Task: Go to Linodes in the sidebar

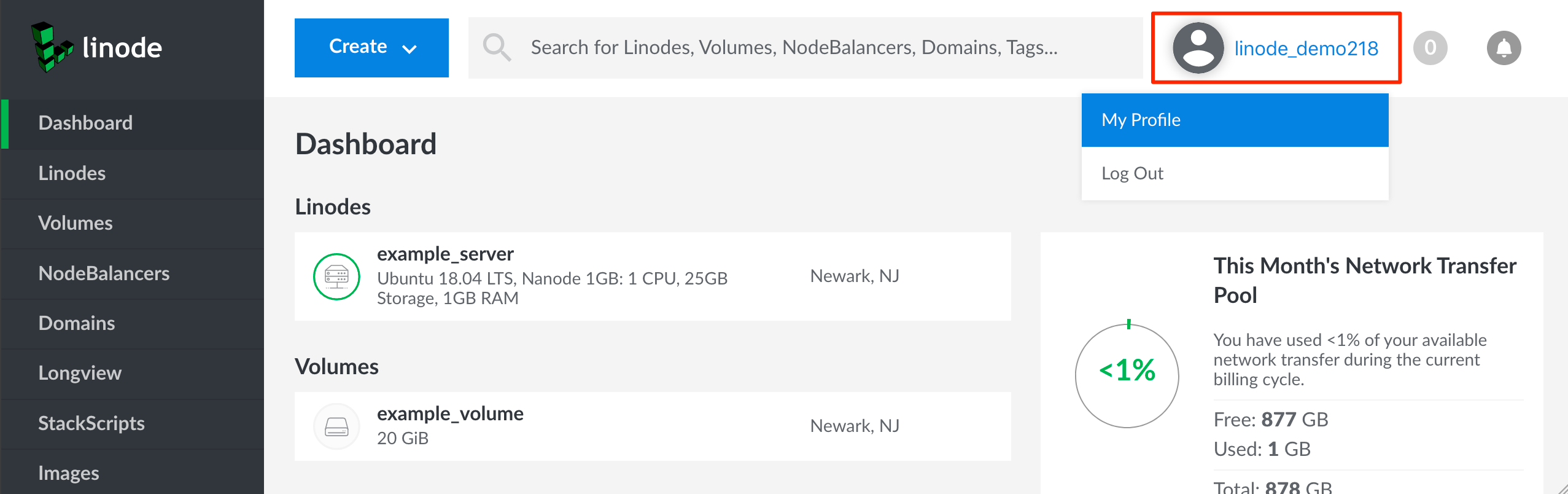Action: (72, 173)
